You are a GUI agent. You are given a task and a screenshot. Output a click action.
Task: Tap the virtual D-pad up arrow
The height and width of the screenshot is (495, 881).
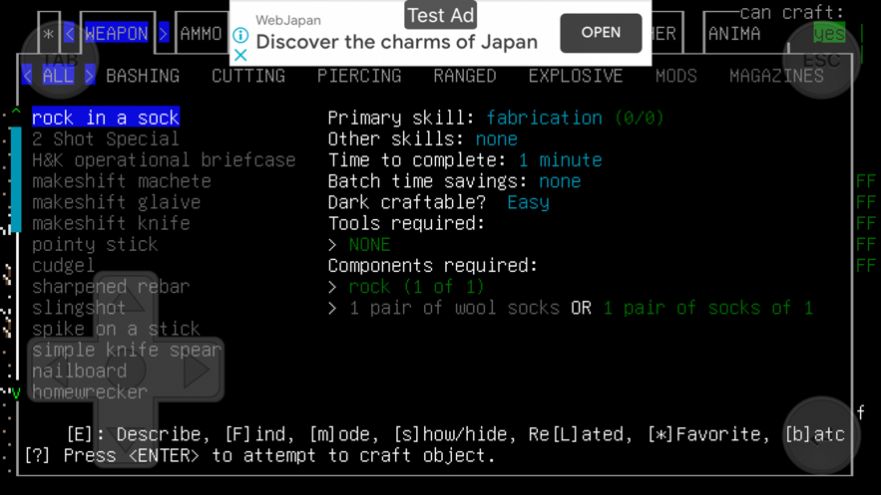click(x=125, y=301)
